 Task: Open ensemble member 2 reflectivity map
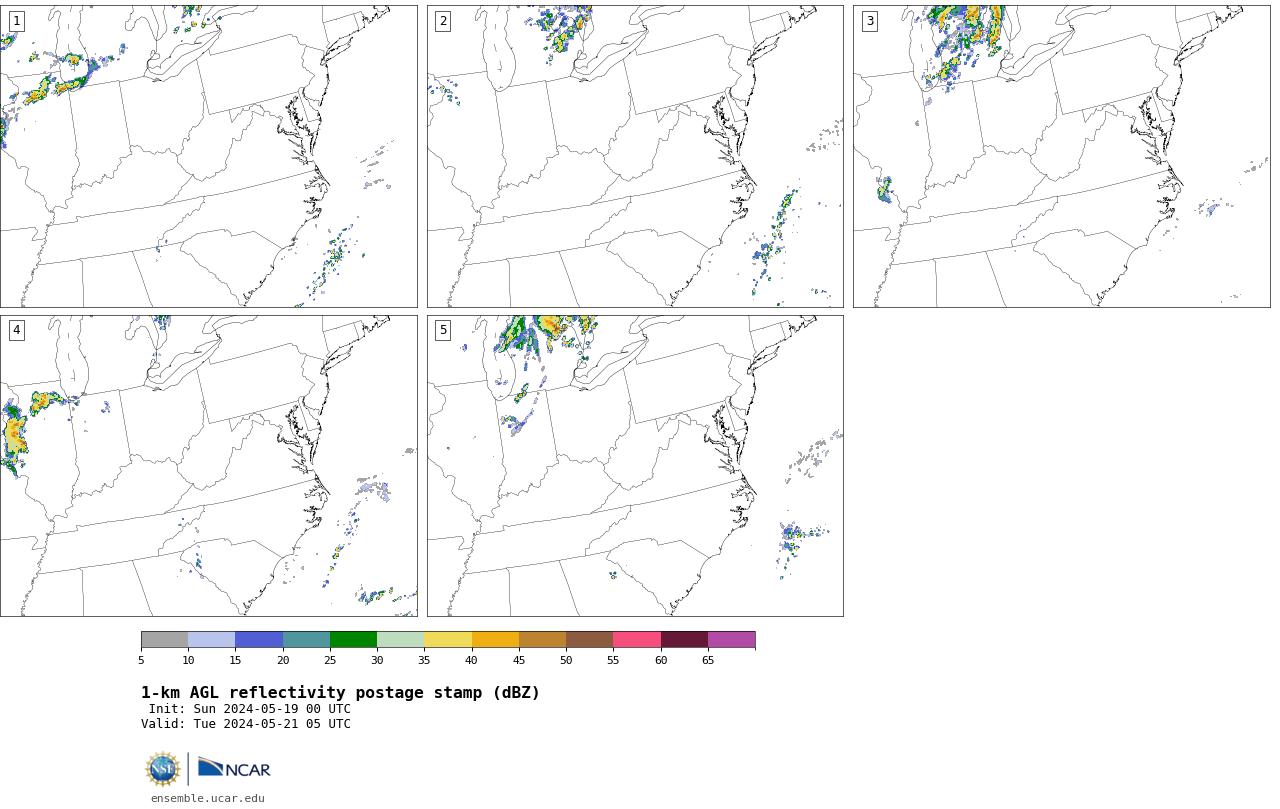tap(635, 156)
